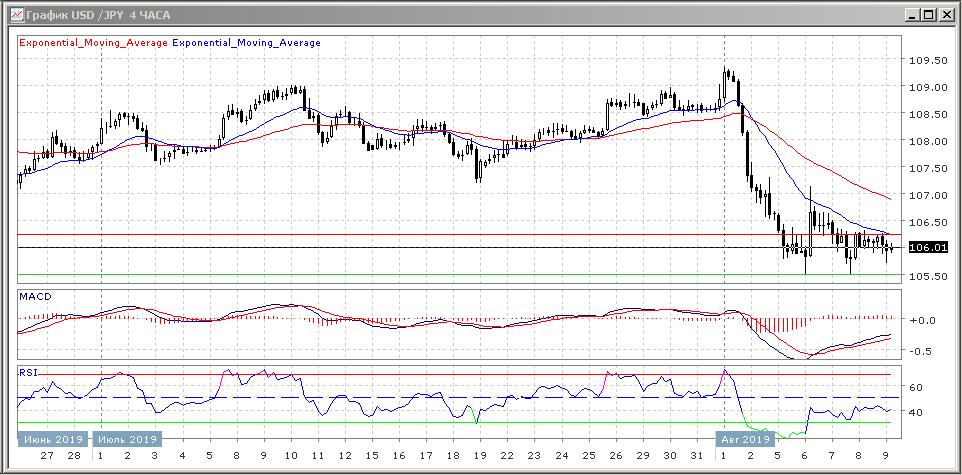This screenshot has height=475, width=962.
Task: Jump to the Авг 2019 month marker
Action: click(744, 438)
